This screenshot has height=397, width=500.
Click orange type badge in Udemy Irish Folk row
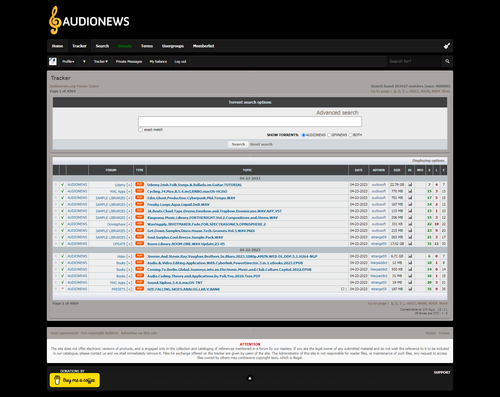coord(139,184)
